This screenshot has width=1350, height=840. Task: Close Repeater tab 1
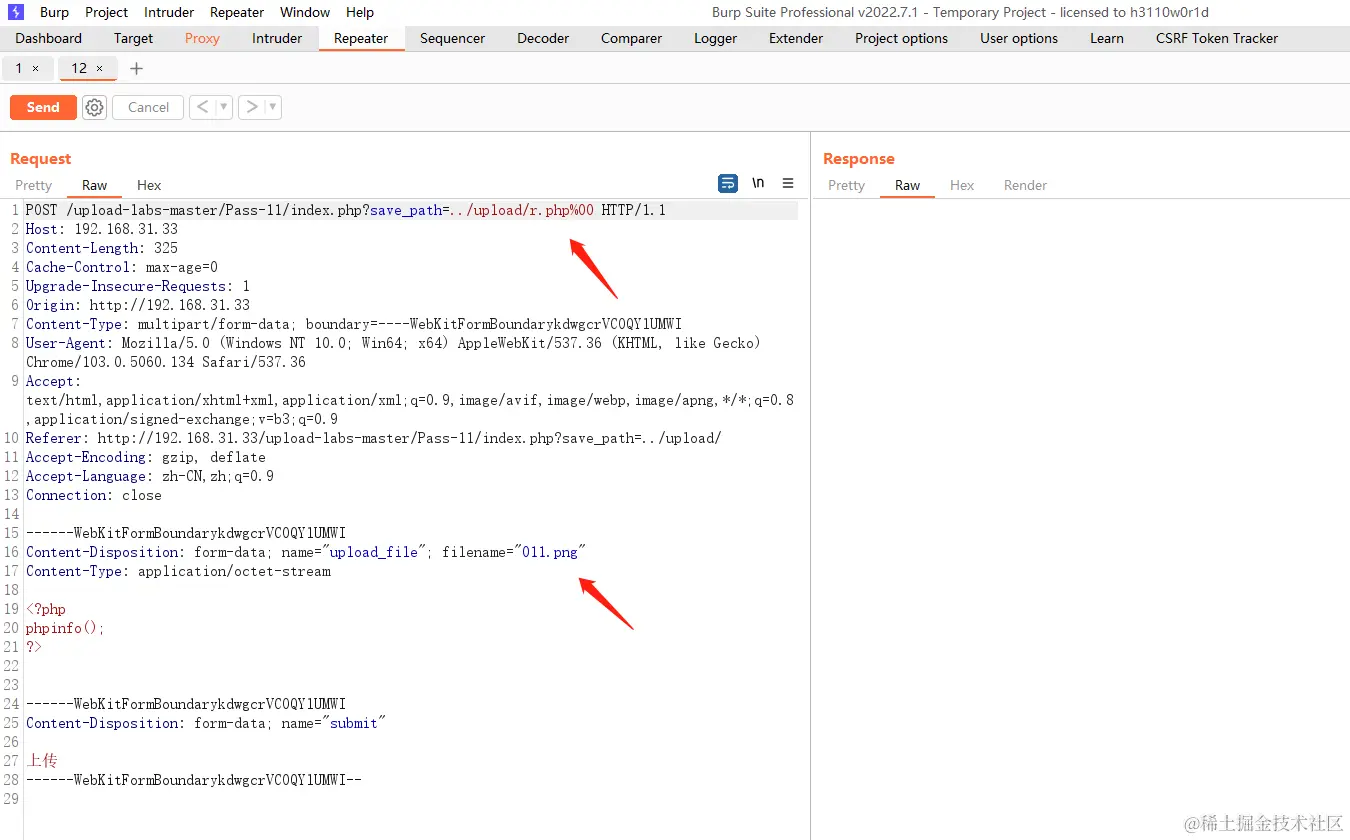click(36, 68)
